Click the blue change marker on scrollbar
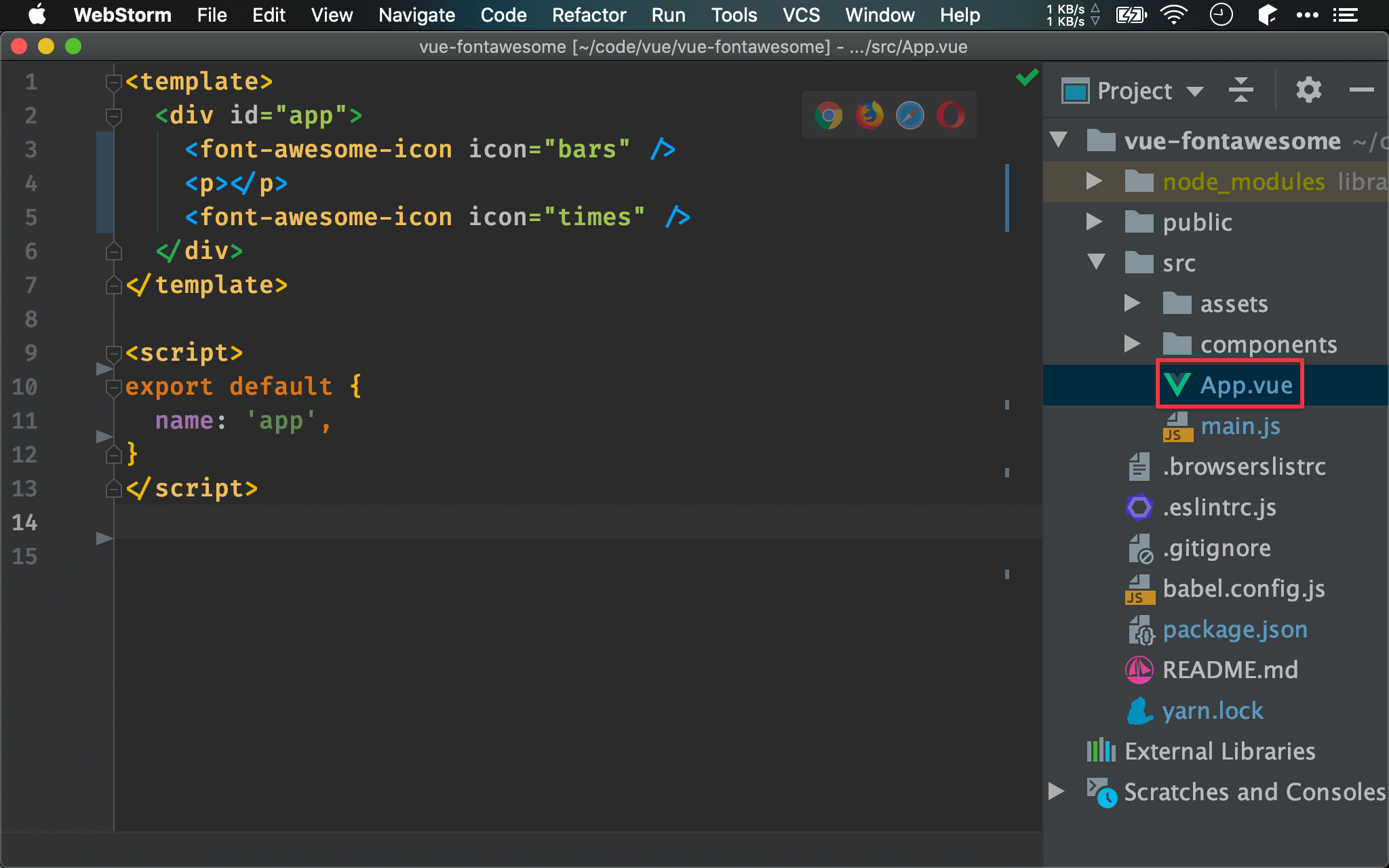Screen dimensions: 1389x868 point(1007,197)
